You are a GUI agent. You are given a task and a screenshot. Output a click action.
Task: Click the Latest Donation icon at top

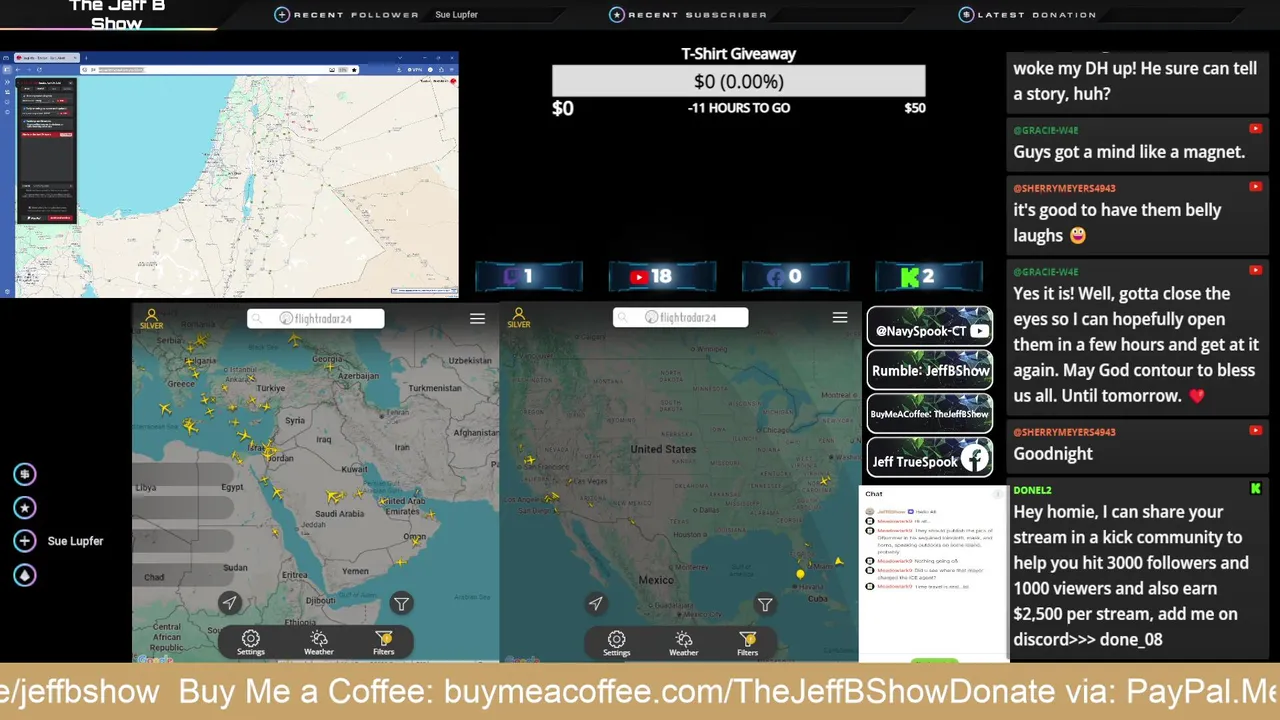(x=966, y=15)
